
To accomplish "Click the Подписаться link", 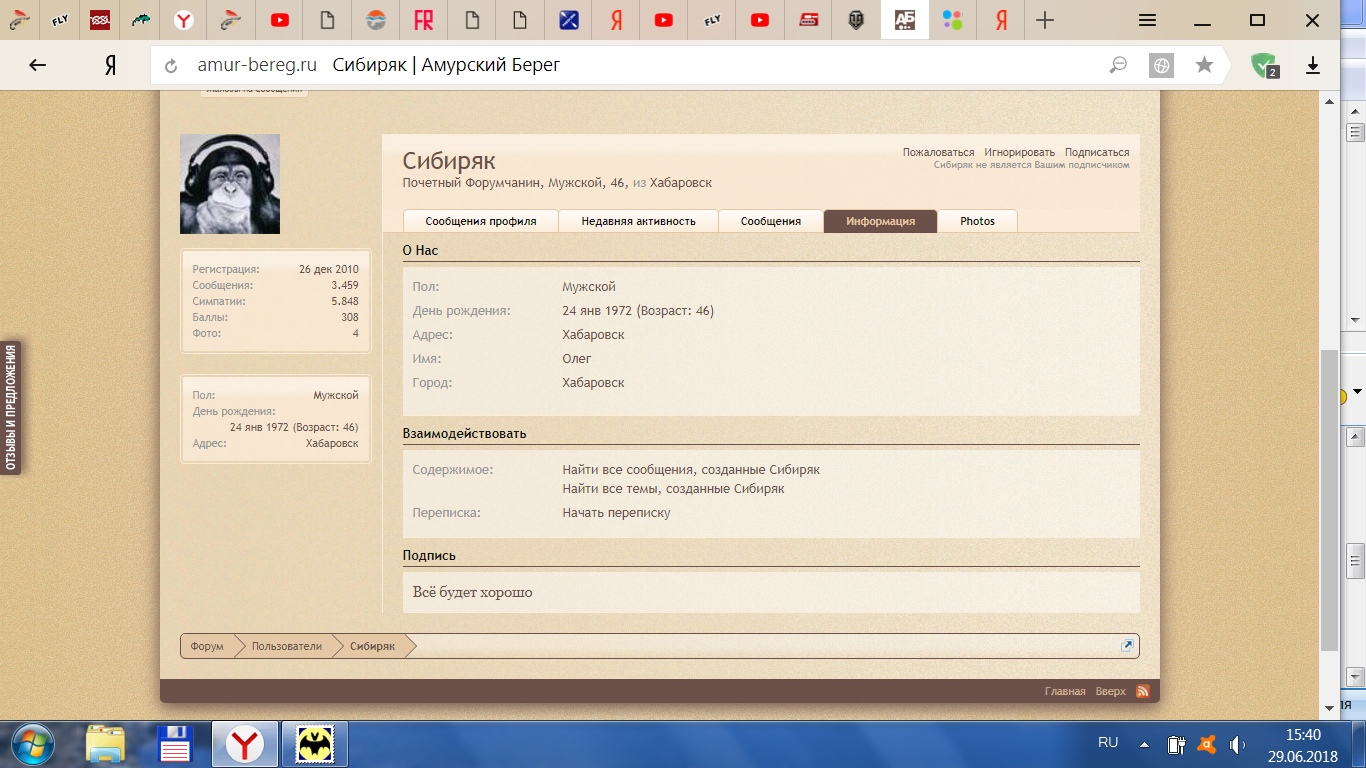I will (x=1096, y=153).
